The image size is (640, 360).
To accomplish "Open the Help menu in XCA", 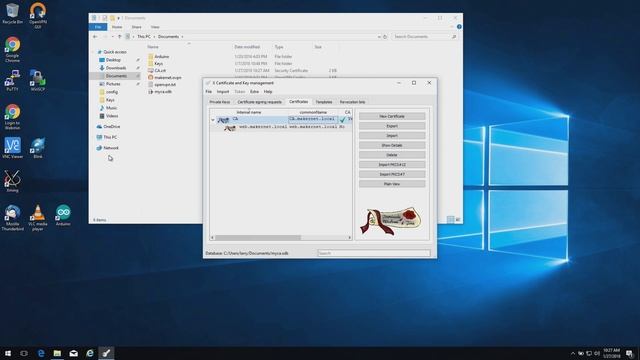I will [268, 91].
